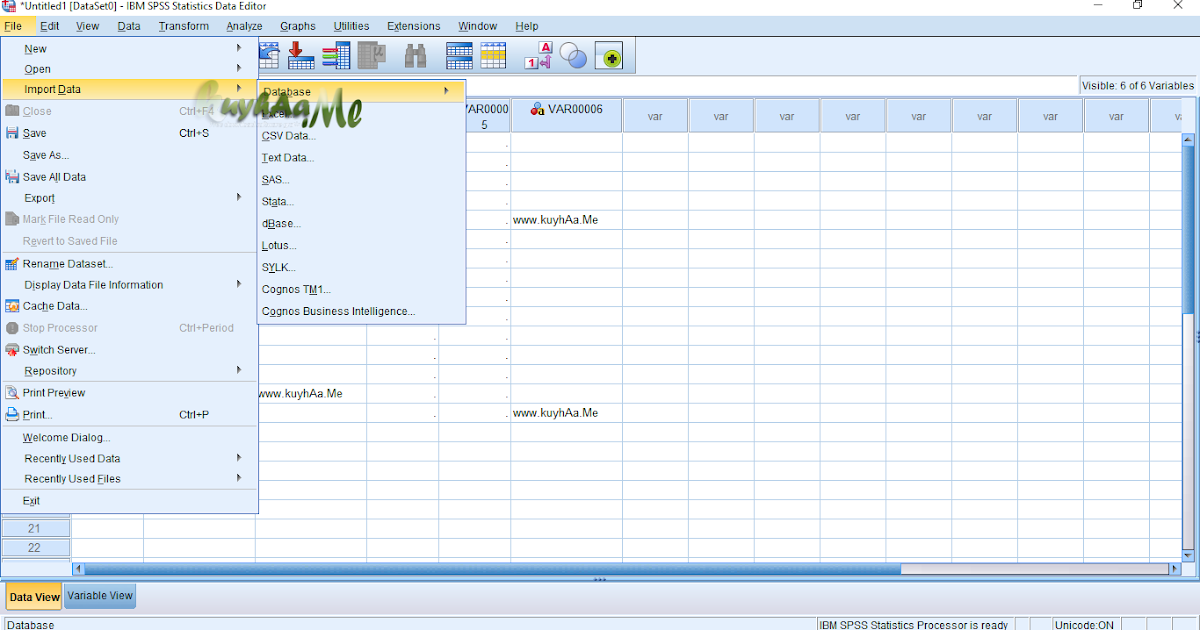Click the grayed Run Descriptive Statistics toolbar icon
The width and height of the screenshot is (1200, 630).
point(372,56)
